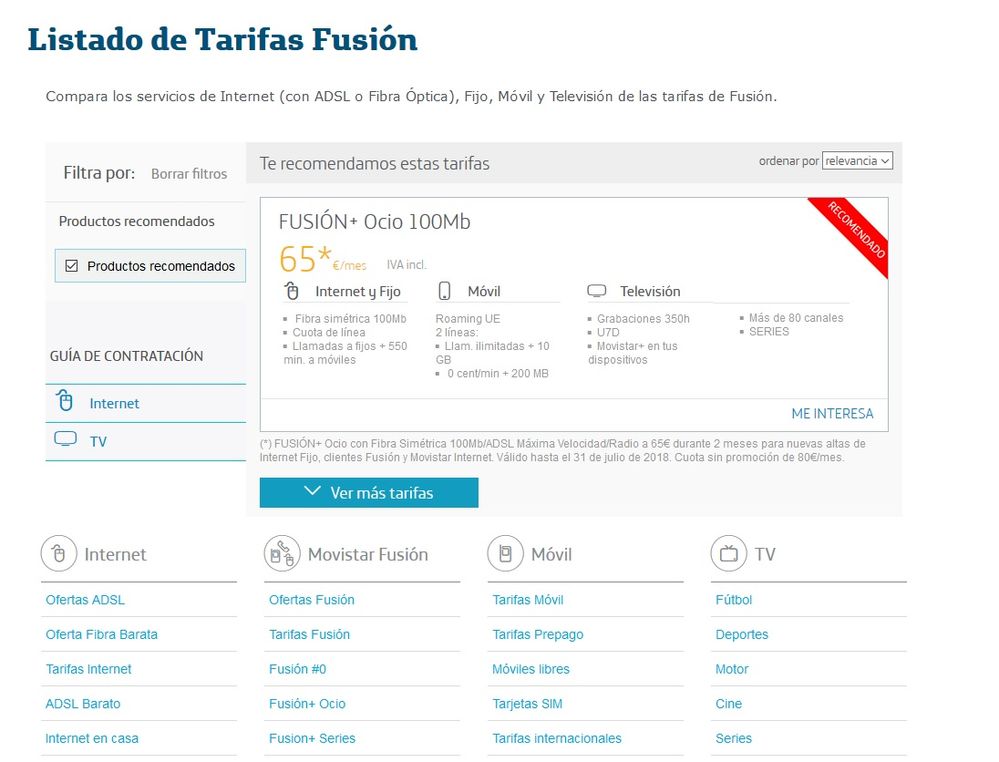Go to Fusión+ Ocio link
The image size is (999, 762).
[307, 704]
